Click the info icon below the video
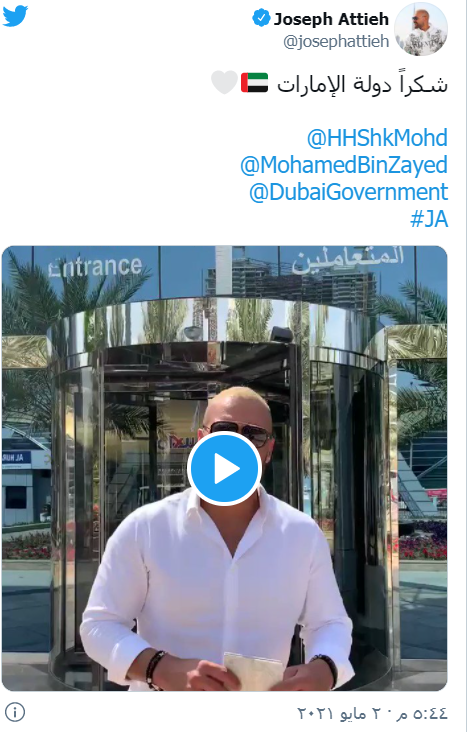This screenshot has width=474, height=732. point(15,712)
